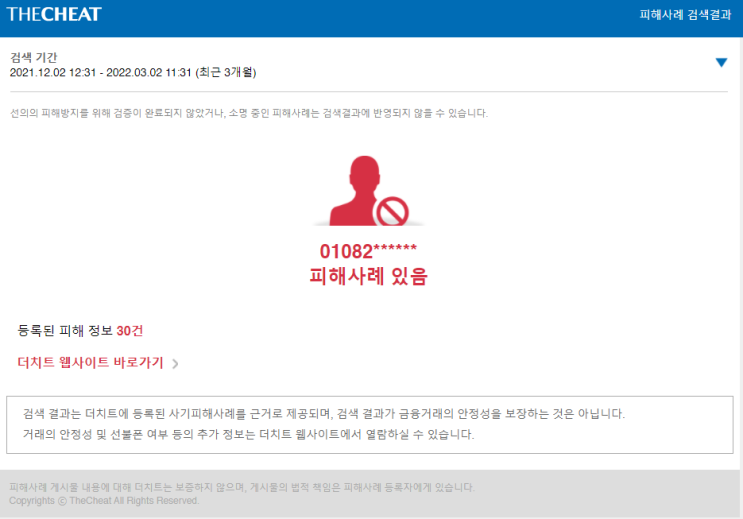The width and height of the screenshot is (743, 519).
Task: Click the disclaimer line starting 검색 결과는 더치트에
Action: [324, 414]
